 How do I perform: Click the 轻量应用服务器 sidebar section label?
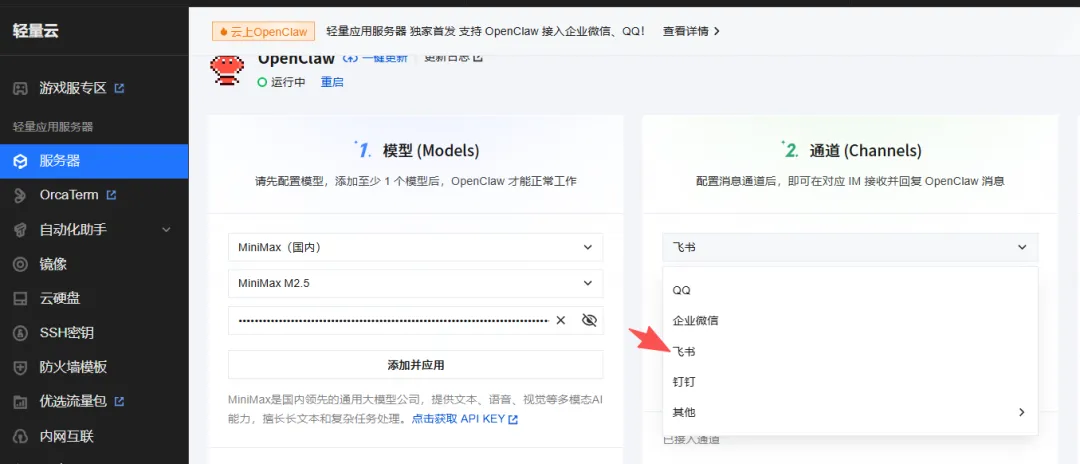[x=53, y=127]
